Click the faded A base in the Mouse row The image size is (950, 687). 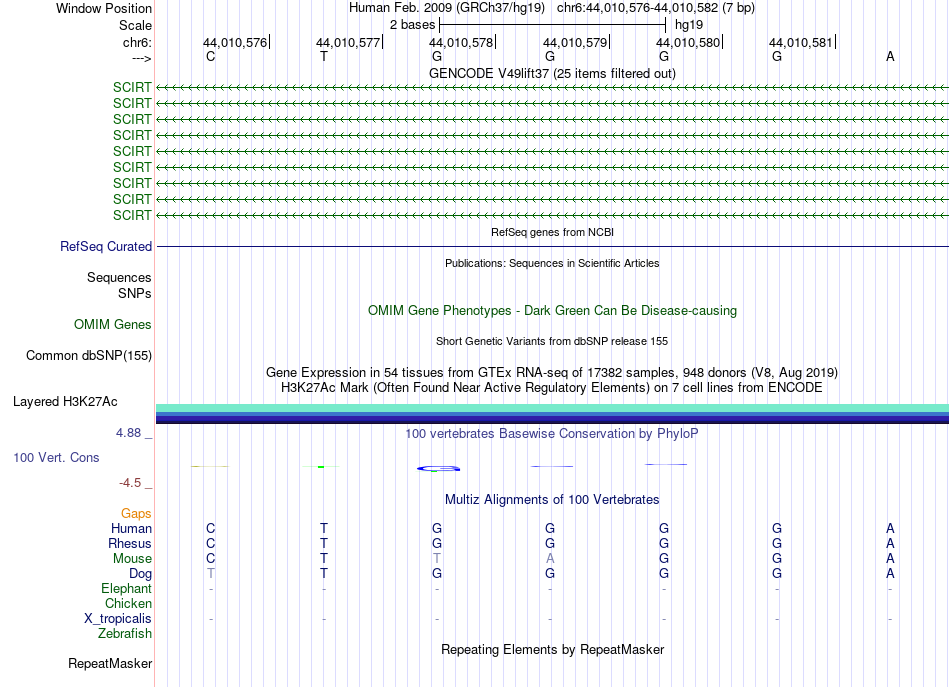(x=550, y=559)
